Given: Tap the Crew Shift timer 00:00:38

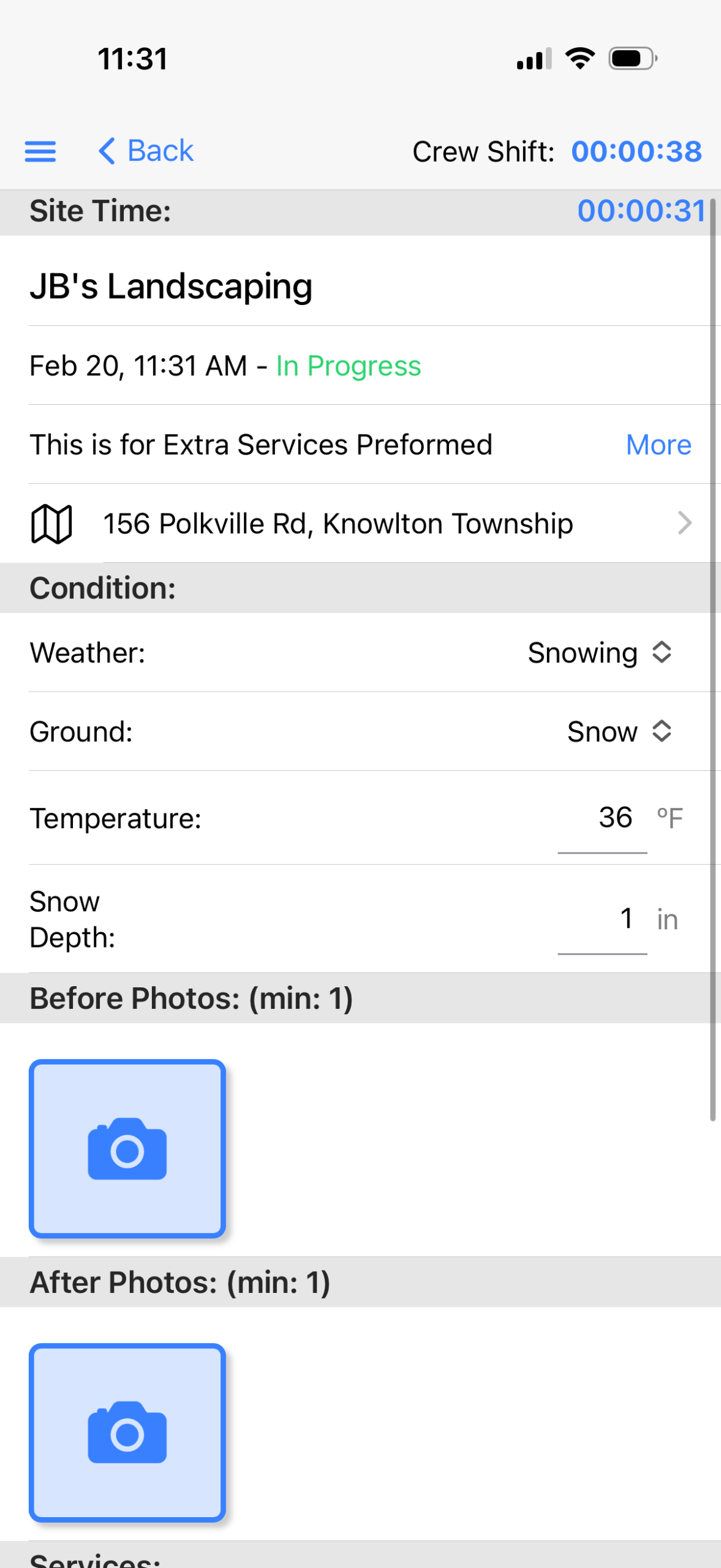Looking at the screenshot, I should (x=636, y=152).
